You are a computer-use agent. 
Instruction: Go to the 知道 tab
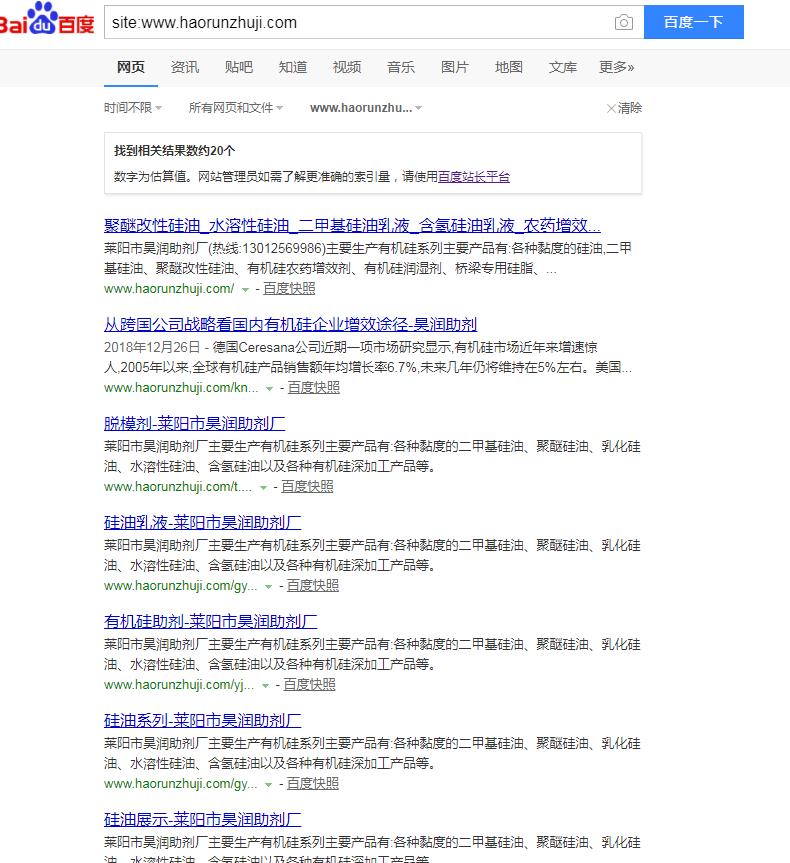pyautogui.click(x=293, y=67)
